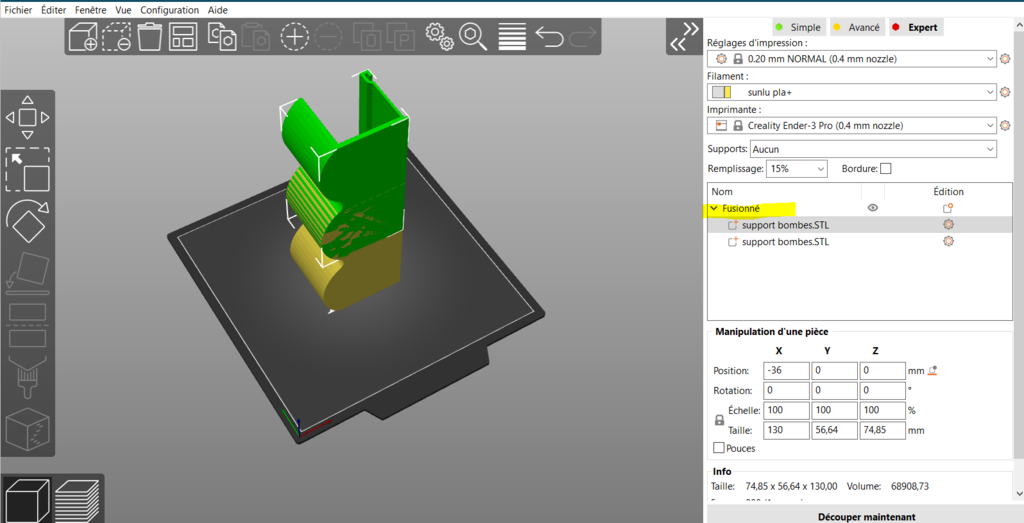Viewport: 1024px width, 523px height.
Task: Open the Fenêtre menu
Action: 91,10
